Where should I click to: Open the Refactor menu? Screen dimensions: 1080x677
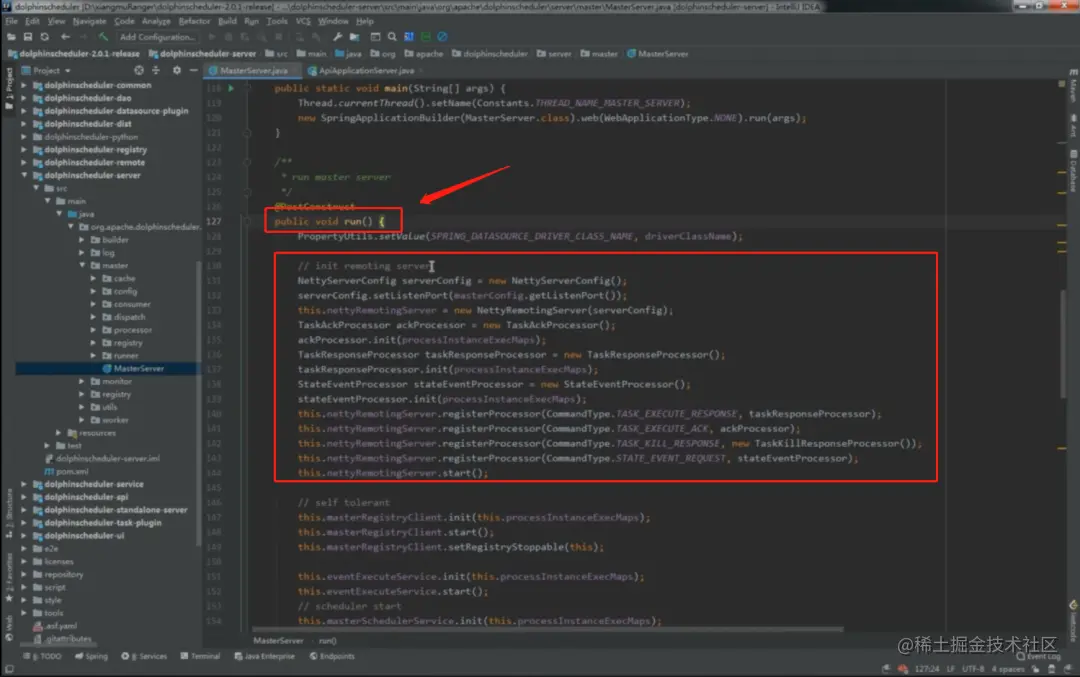tap(194, 21)
